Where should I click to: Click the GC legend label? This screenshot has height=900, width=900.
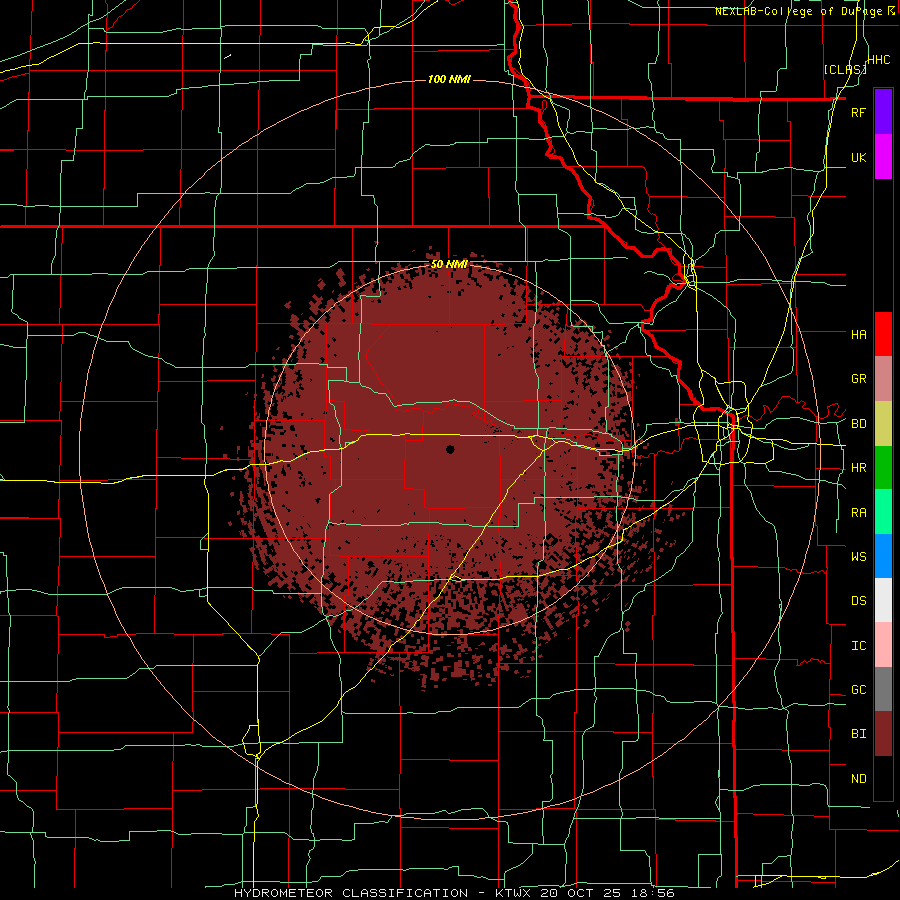pyautogui.click(x=858, y=690)
